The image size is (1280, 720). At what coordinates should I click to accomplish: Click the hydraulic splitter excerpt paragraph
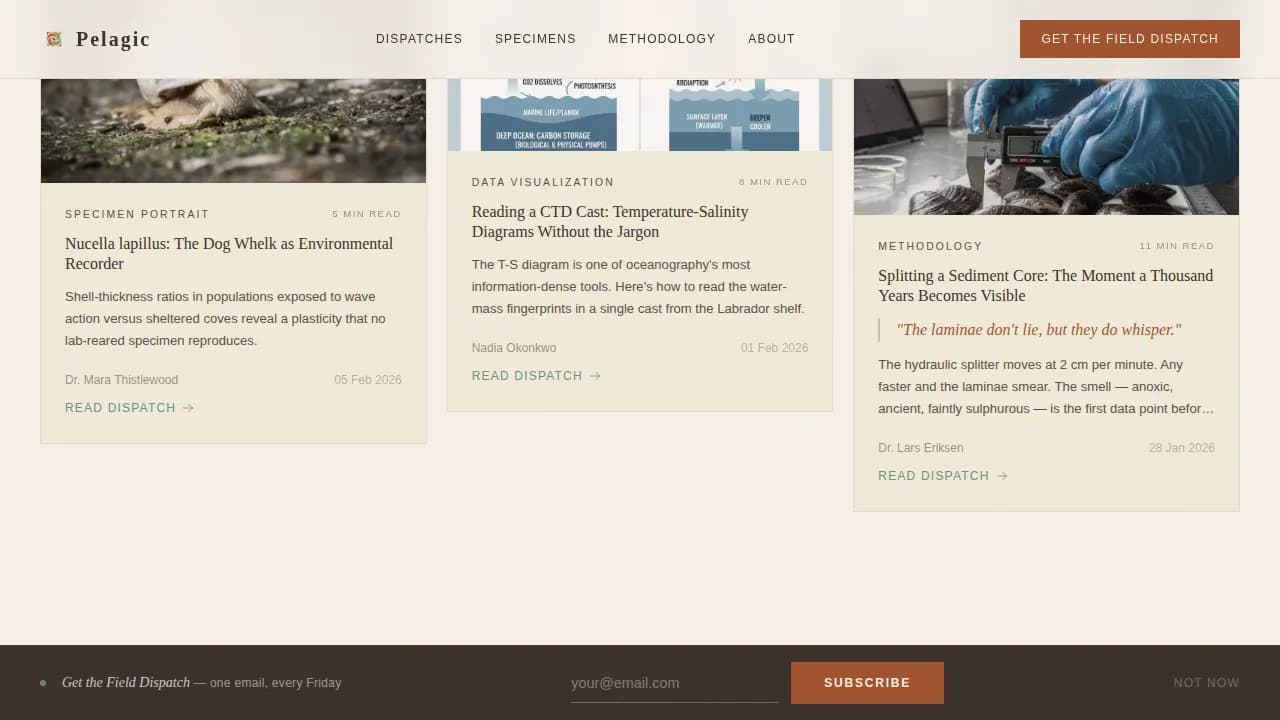tap(1046, 387)
